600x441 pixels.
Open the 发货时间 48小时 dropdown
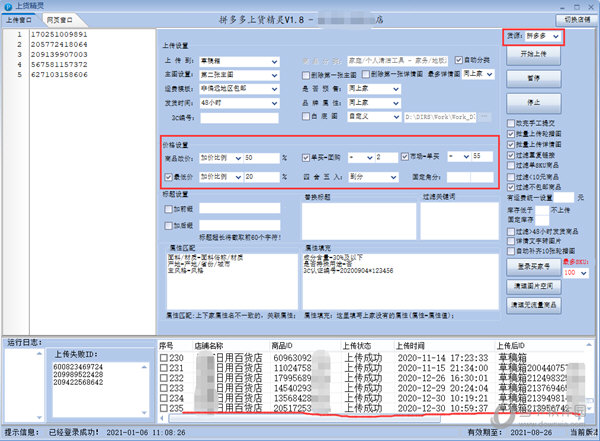tap(274, 103)
